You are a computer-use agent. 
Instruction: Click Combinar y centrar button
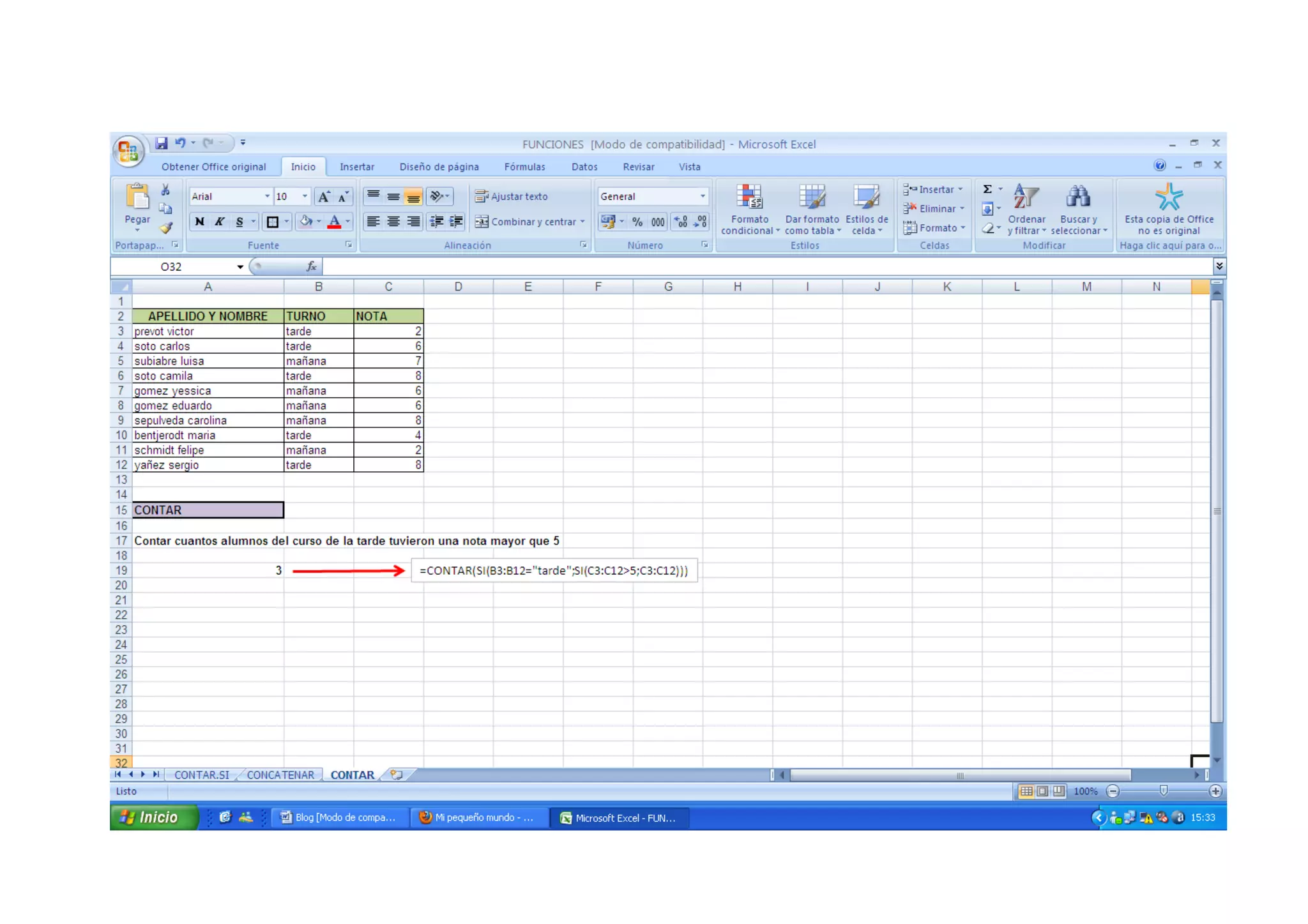click(x=526, y=222)
